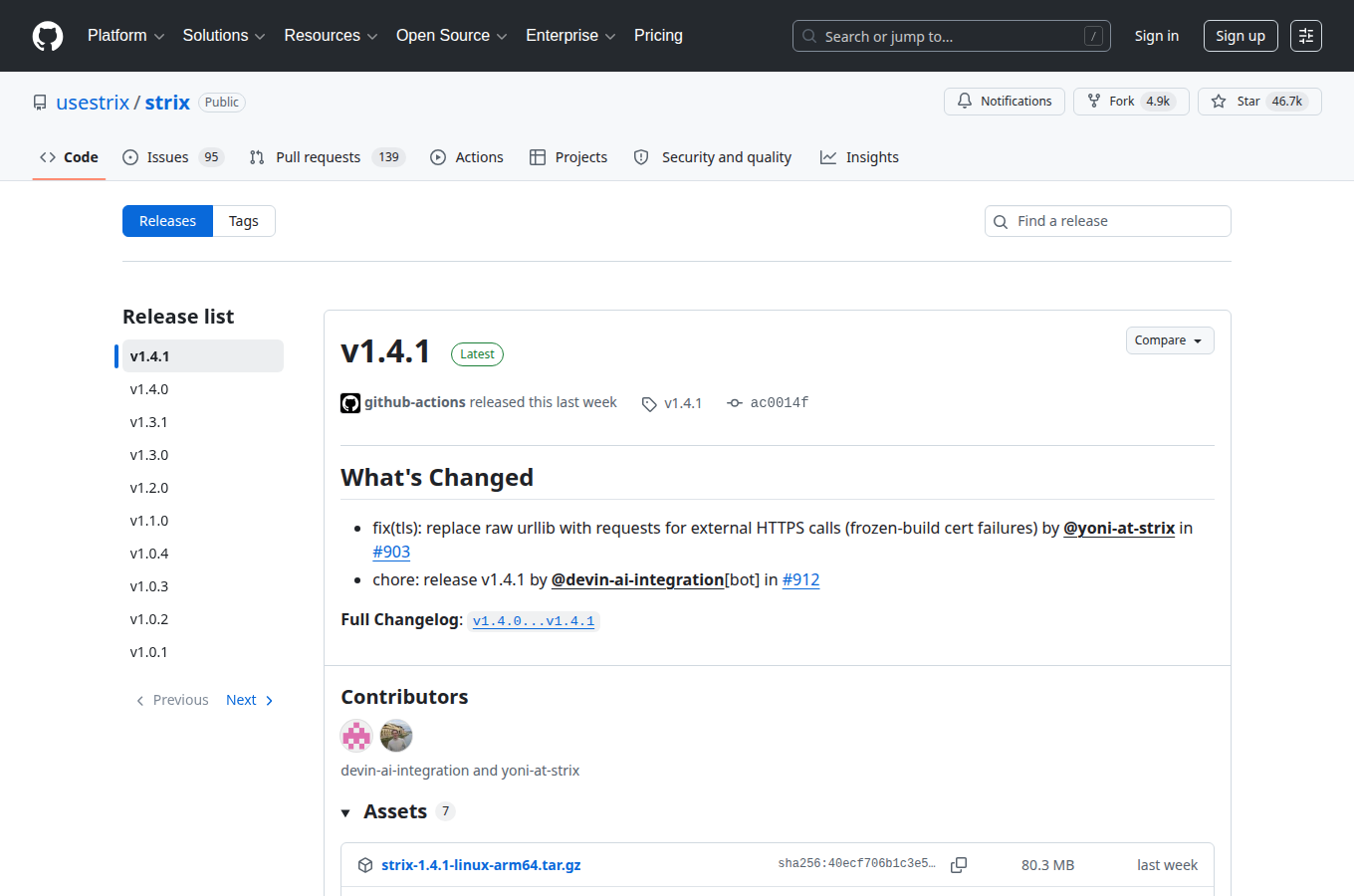Switch to the Pull requests tab
Image resolution: width=1354 pixels, height=896 pixels.
click(x=327, y=157)
